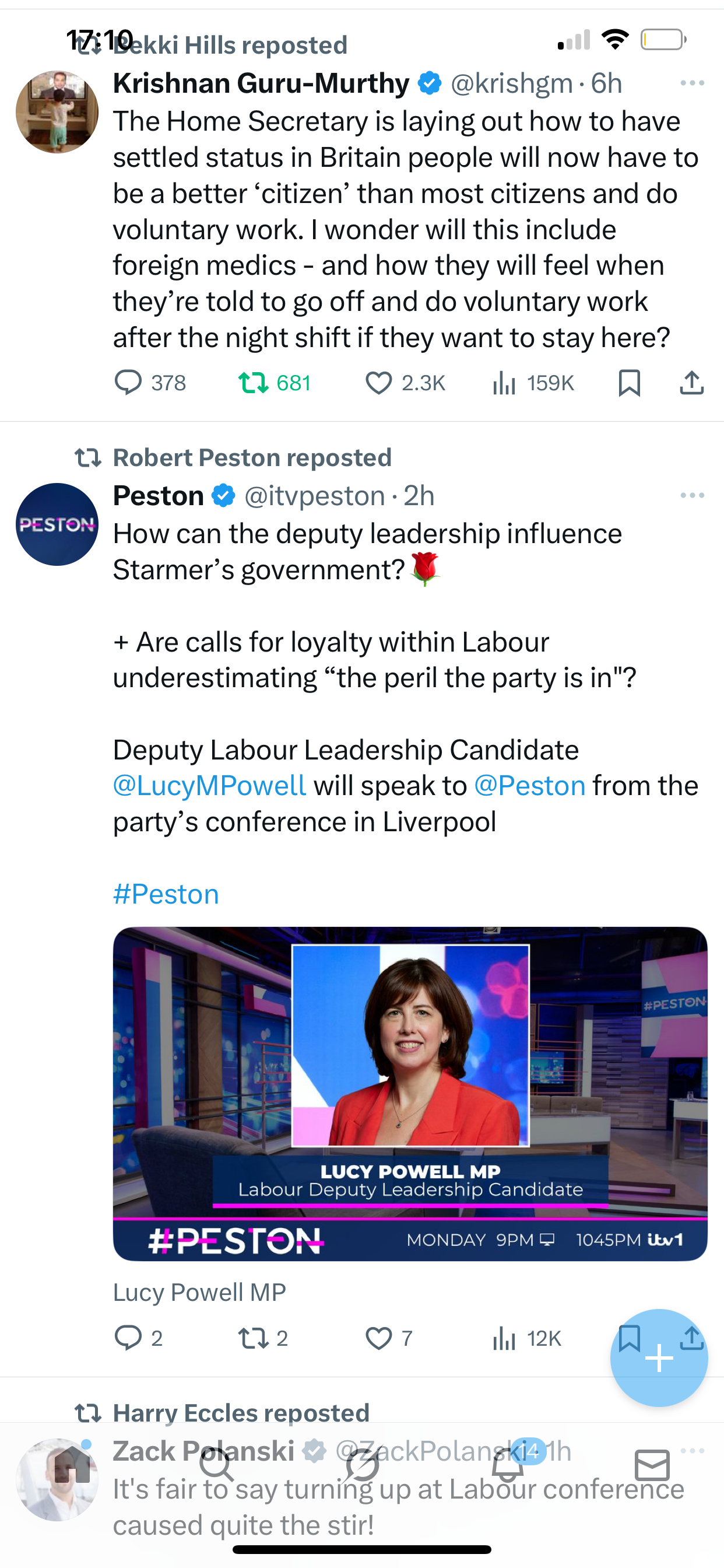The width and height of the screenshot is (724, 1568).
Task: Repost the Peston tweet
Action: pyautogui.click(x=253, y=1338)
